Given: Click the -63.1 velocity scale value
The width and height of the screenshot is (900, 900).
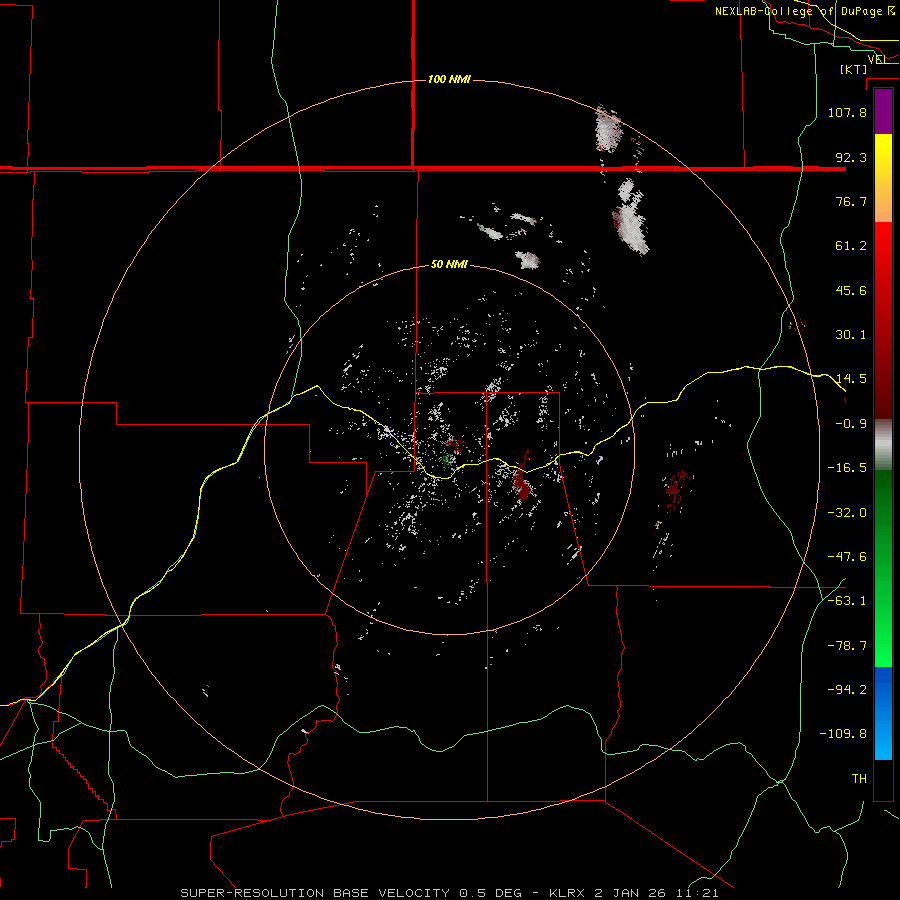Looking at the screenshot, I should click(x=847, y=601).
